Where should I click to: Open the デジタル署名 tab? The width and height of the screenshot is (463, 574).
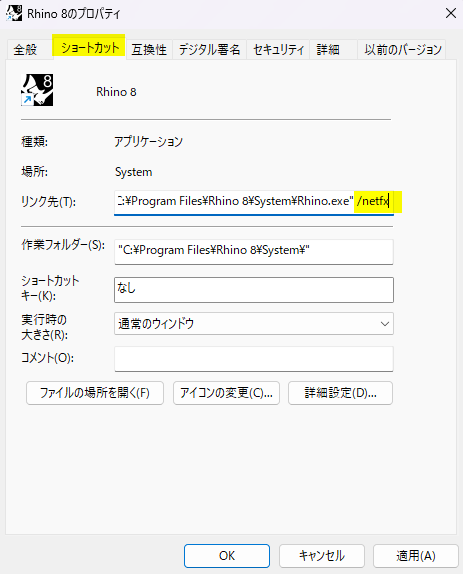[x=209, y=49]
